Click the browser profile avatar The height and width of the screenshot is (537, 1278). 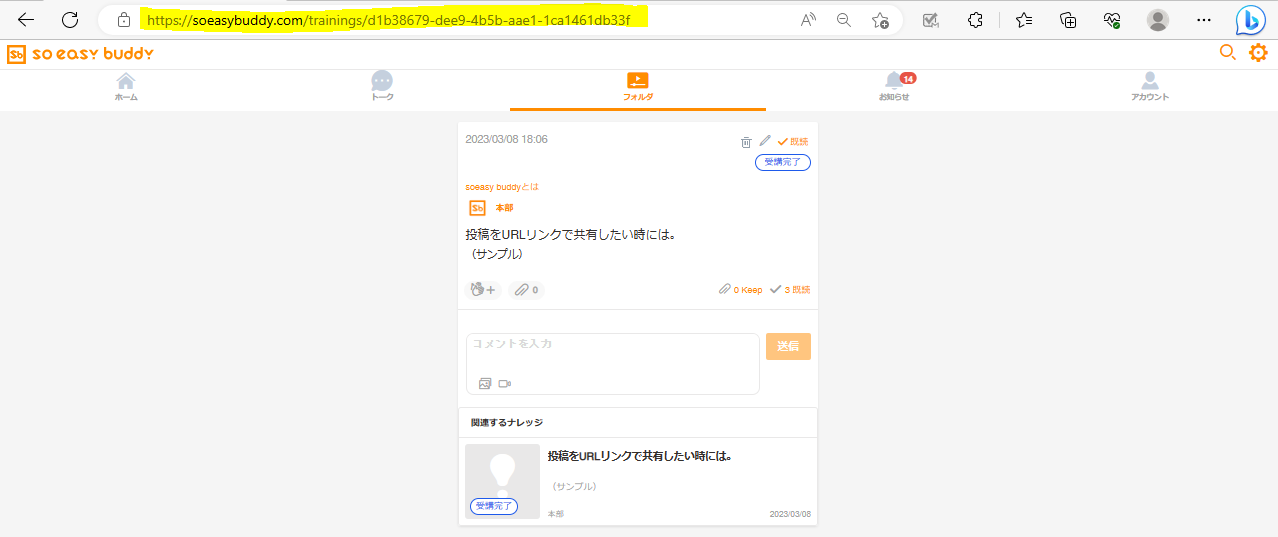pyautogui.click(x=1158, y=20)
